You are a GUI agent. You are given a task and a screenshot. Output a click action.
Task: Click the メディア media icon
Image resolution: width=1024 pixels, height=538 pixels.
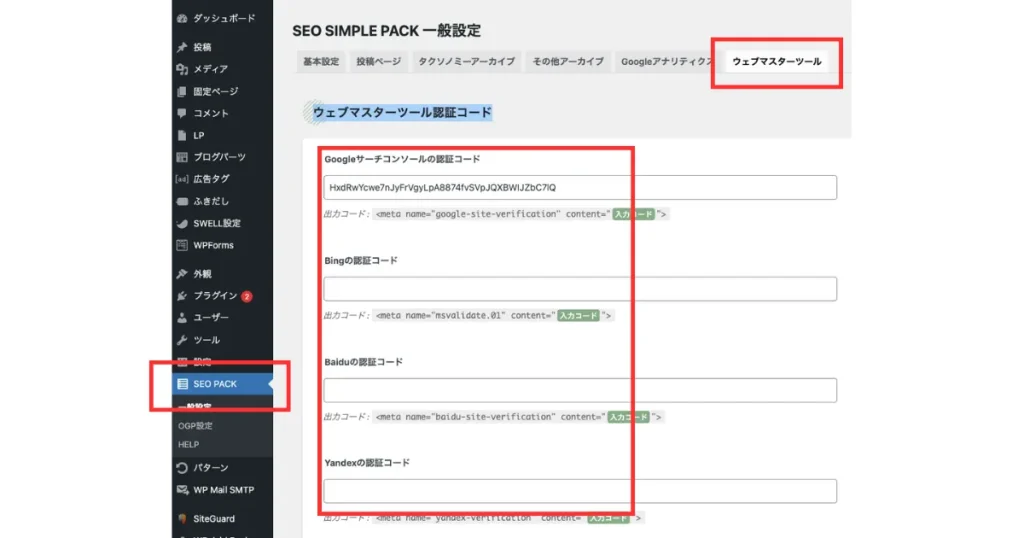182,69
